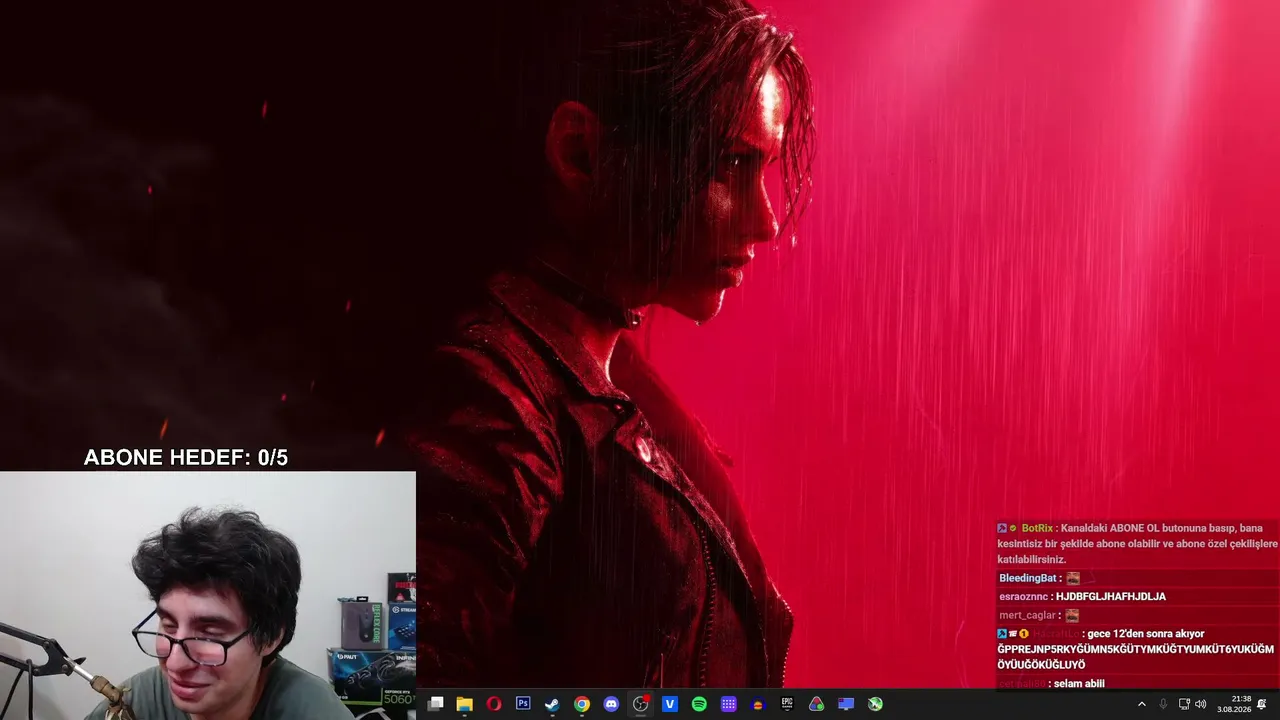Open Photoshop from the taskbar
This screenshot has width=1280, height=720.
[523, 704]
